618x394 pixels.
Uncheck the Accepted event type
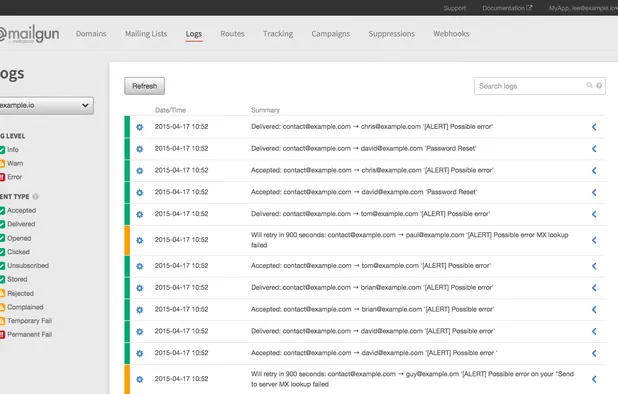(x=2, y=210)
